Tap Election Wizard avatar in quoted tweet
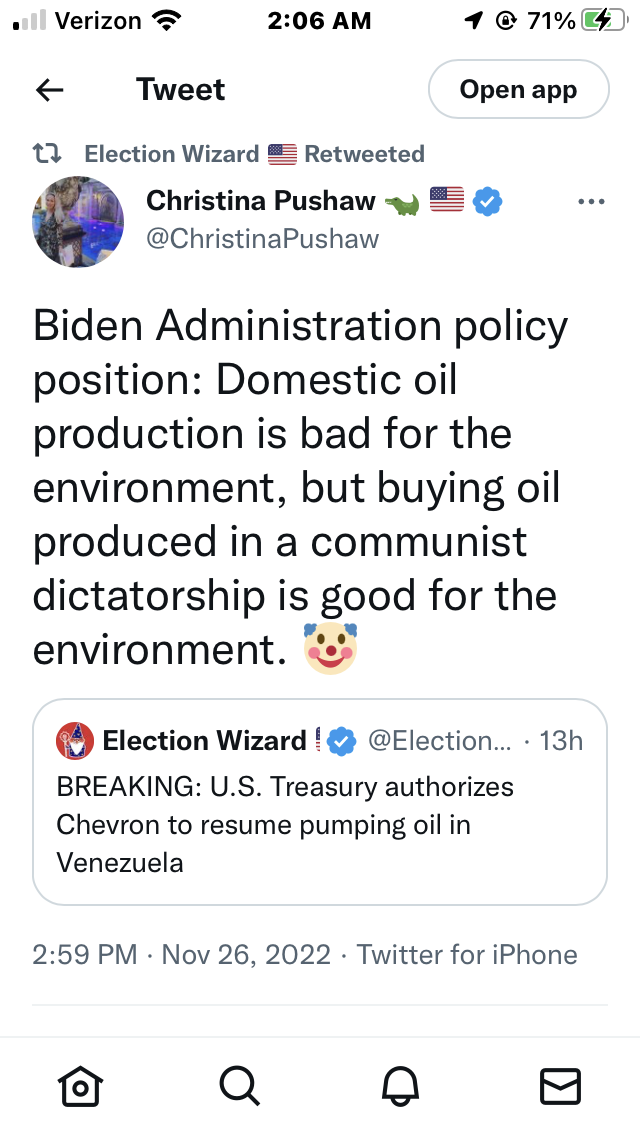 (x=76, y=741)
